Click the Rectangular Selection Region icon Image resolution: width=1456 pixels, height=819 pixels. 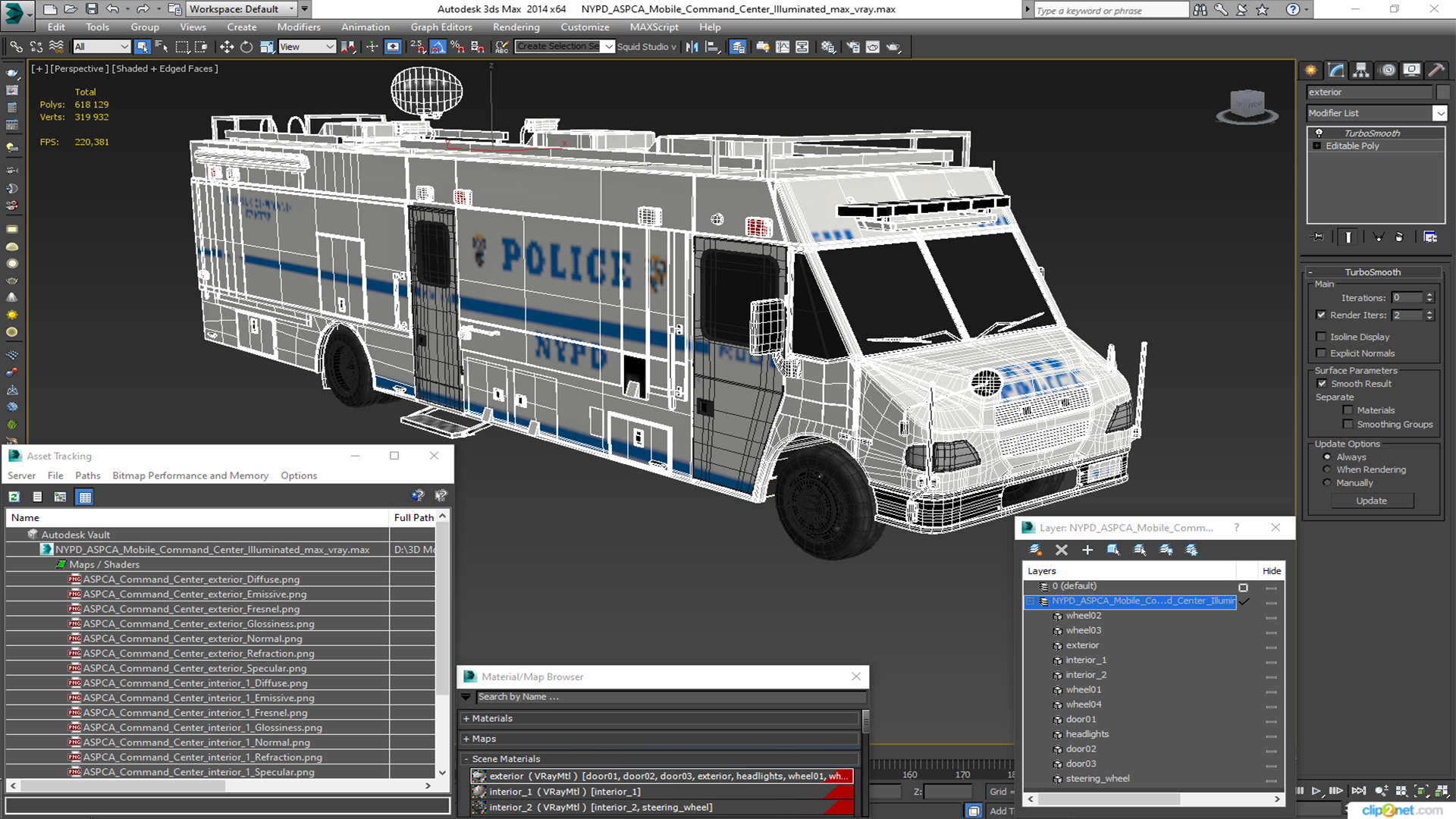tap(182, 47)
